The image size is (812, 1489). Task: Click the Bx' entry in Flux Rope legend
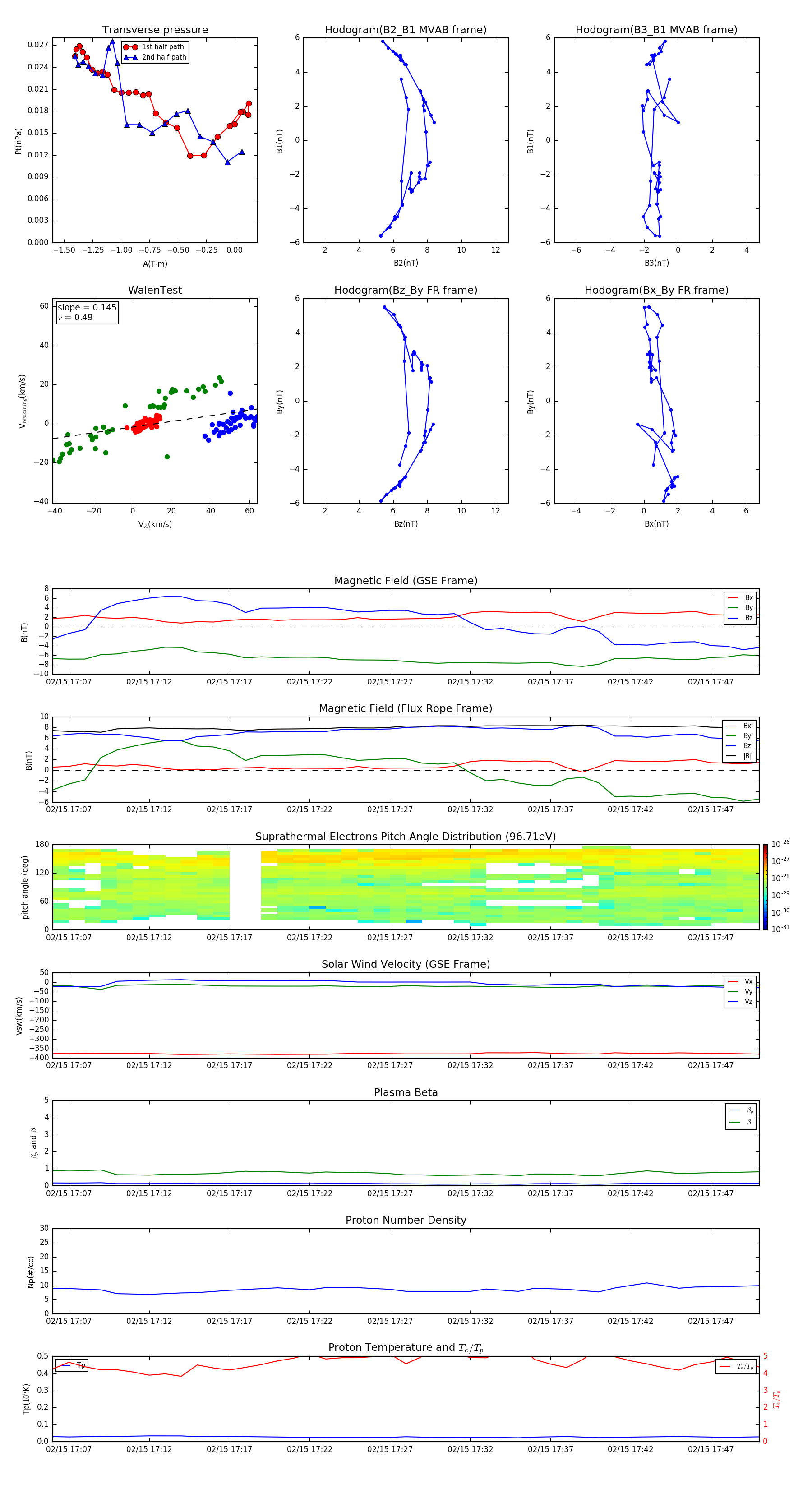[x=740, y=726]
